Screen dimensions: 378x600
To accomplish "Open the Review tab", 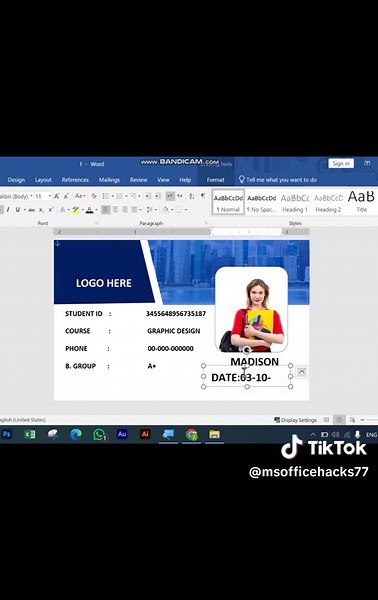I will 138,179.
